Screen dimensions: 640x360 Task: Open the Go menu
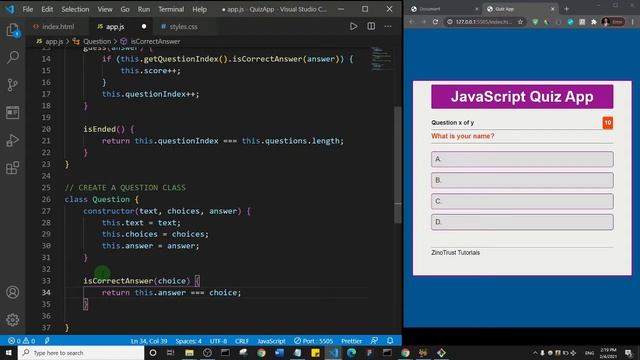coord(125,9)
